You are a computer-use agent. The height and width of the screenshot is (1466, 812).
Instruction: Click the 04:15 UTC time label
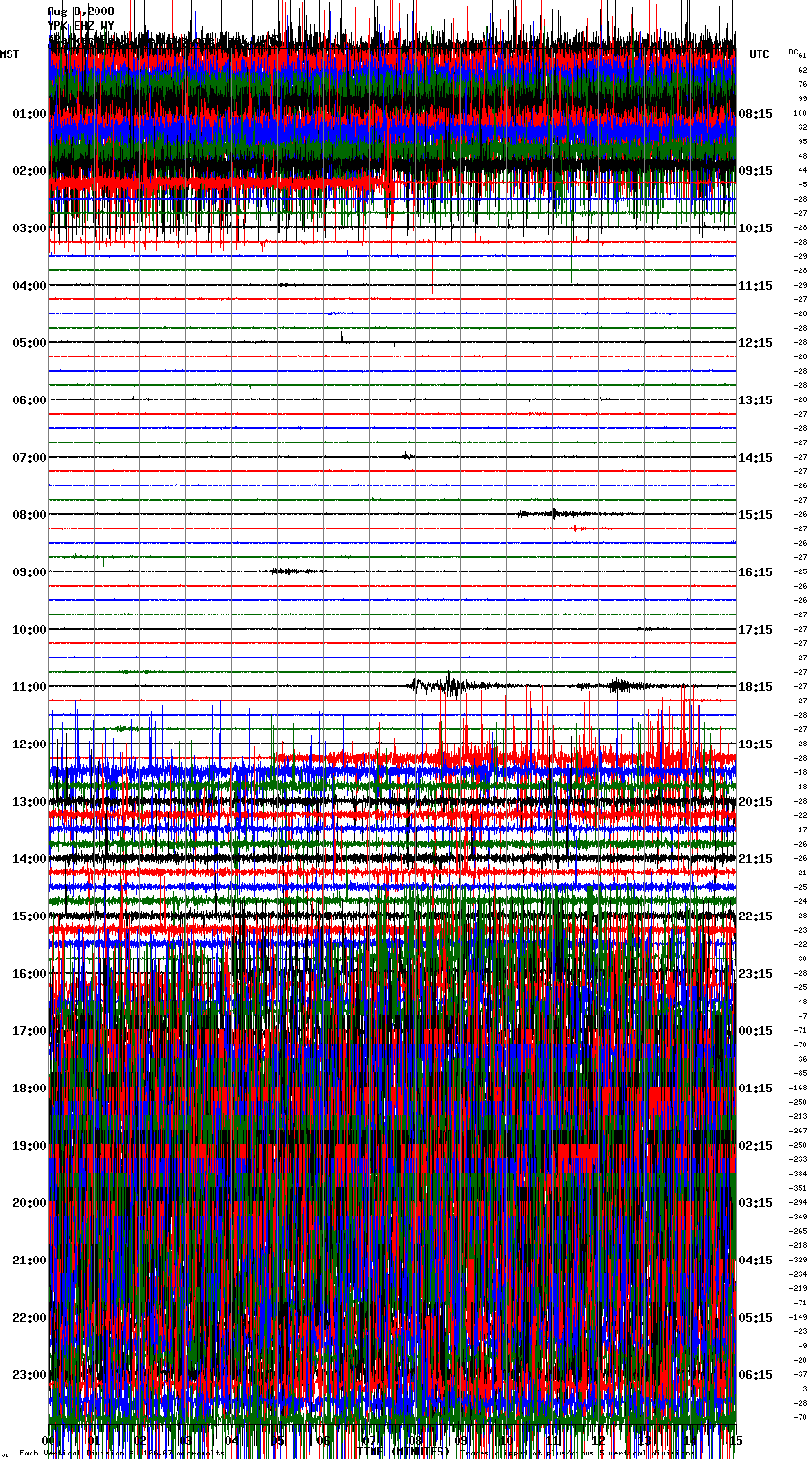tap(756, 1261)
